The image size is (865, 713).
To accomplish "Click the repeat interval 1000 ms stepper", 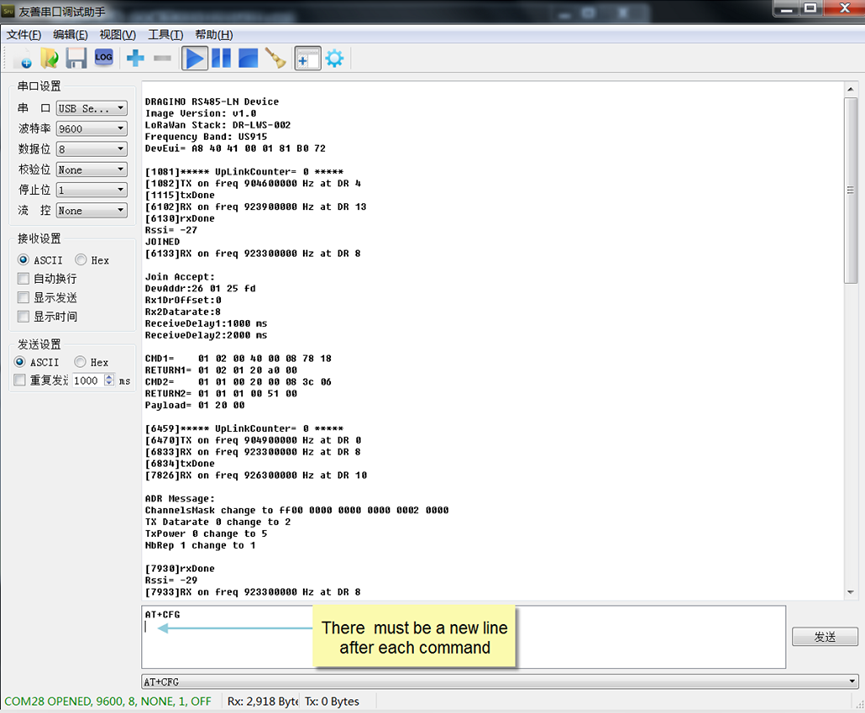I will point(109,380).
